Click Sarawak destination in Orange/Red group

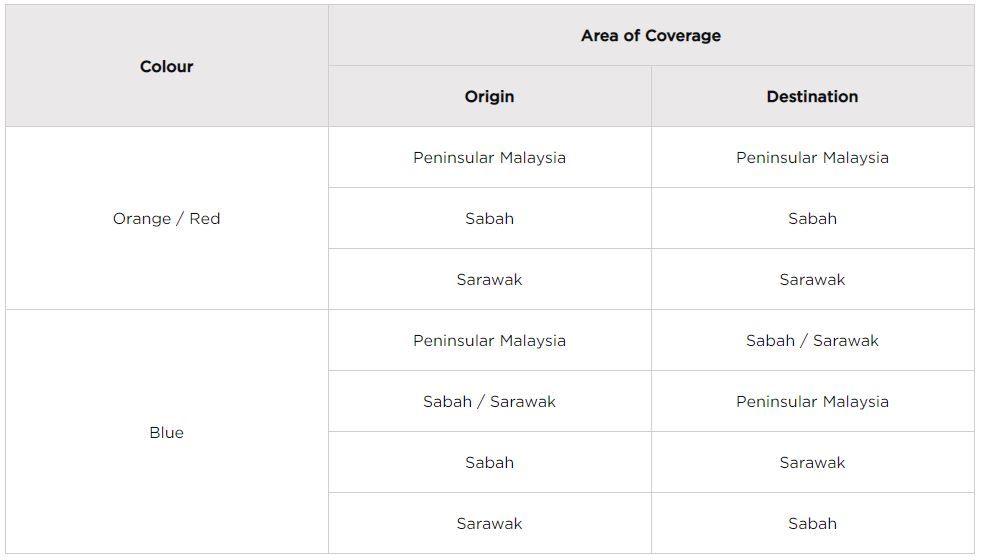point(812,280)
